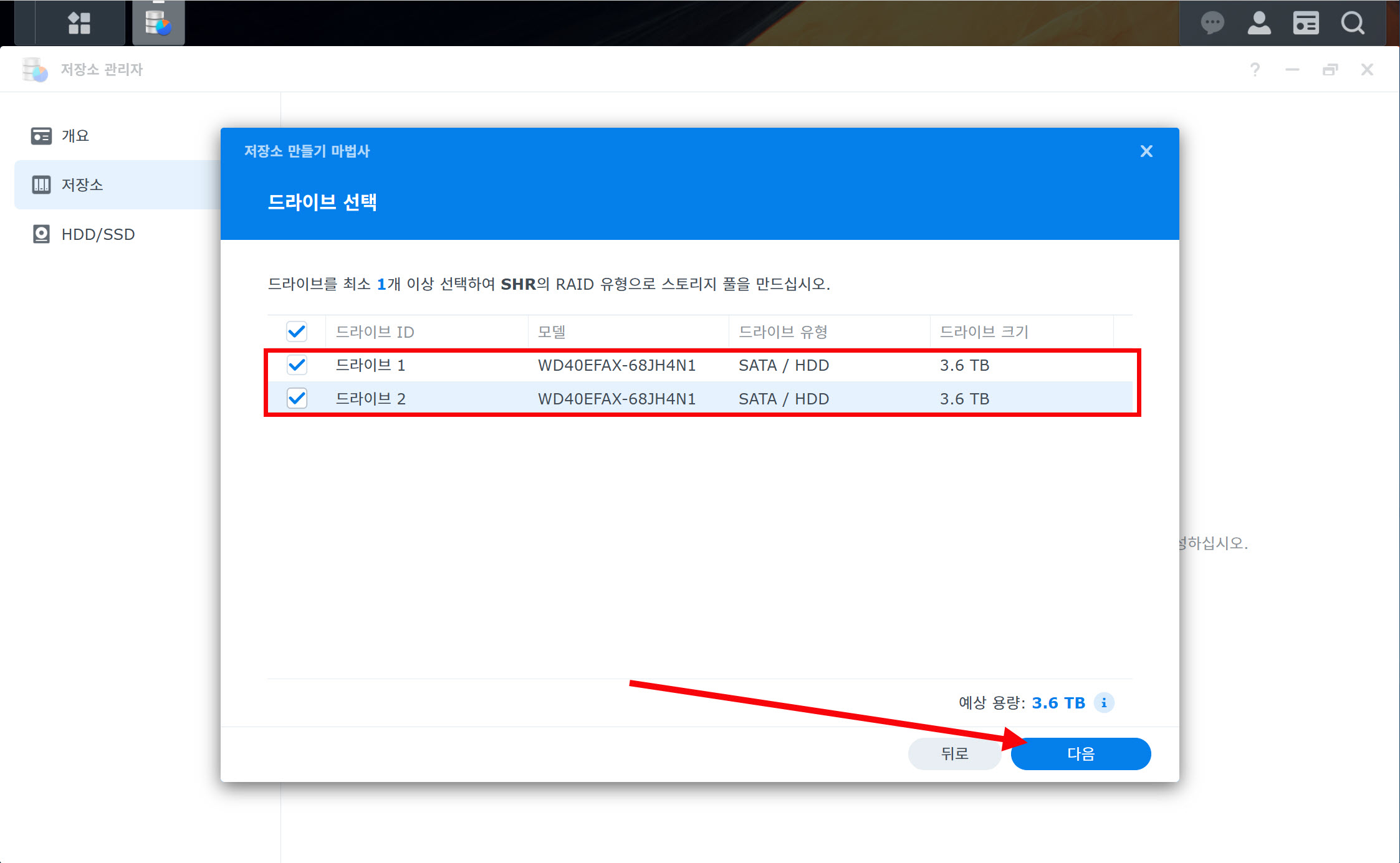
Task: Select the 개요 sidebar item
Action: 75,136
